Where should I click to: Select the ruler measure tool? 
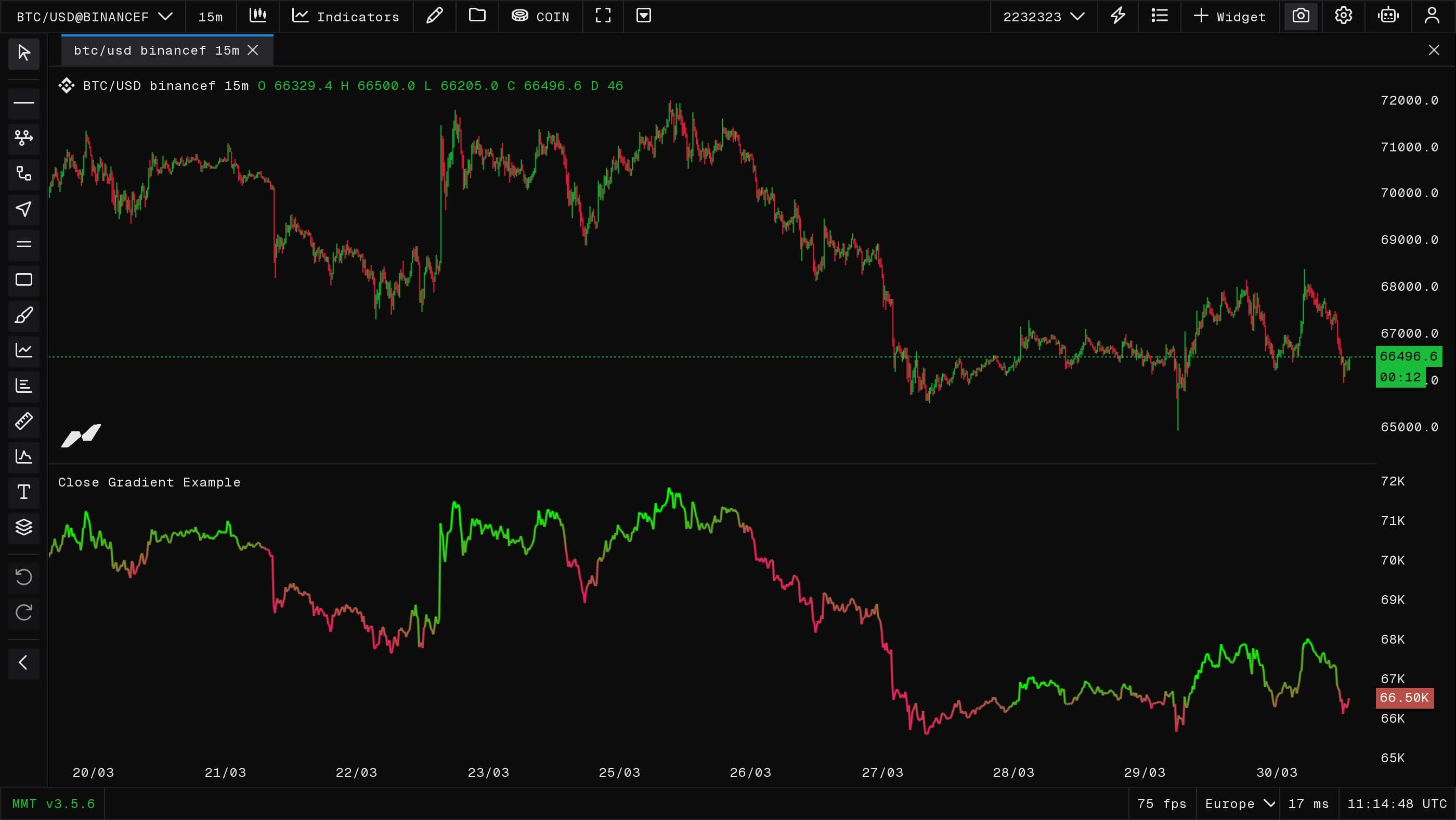click(24, 421)
